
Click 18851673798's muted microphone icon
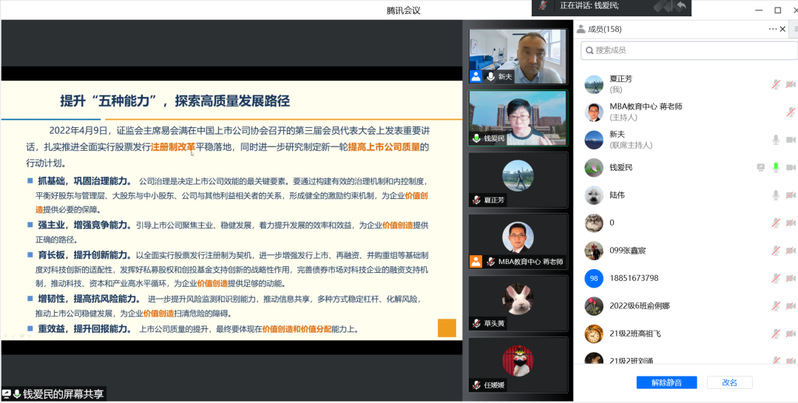[x=776, y=278]
